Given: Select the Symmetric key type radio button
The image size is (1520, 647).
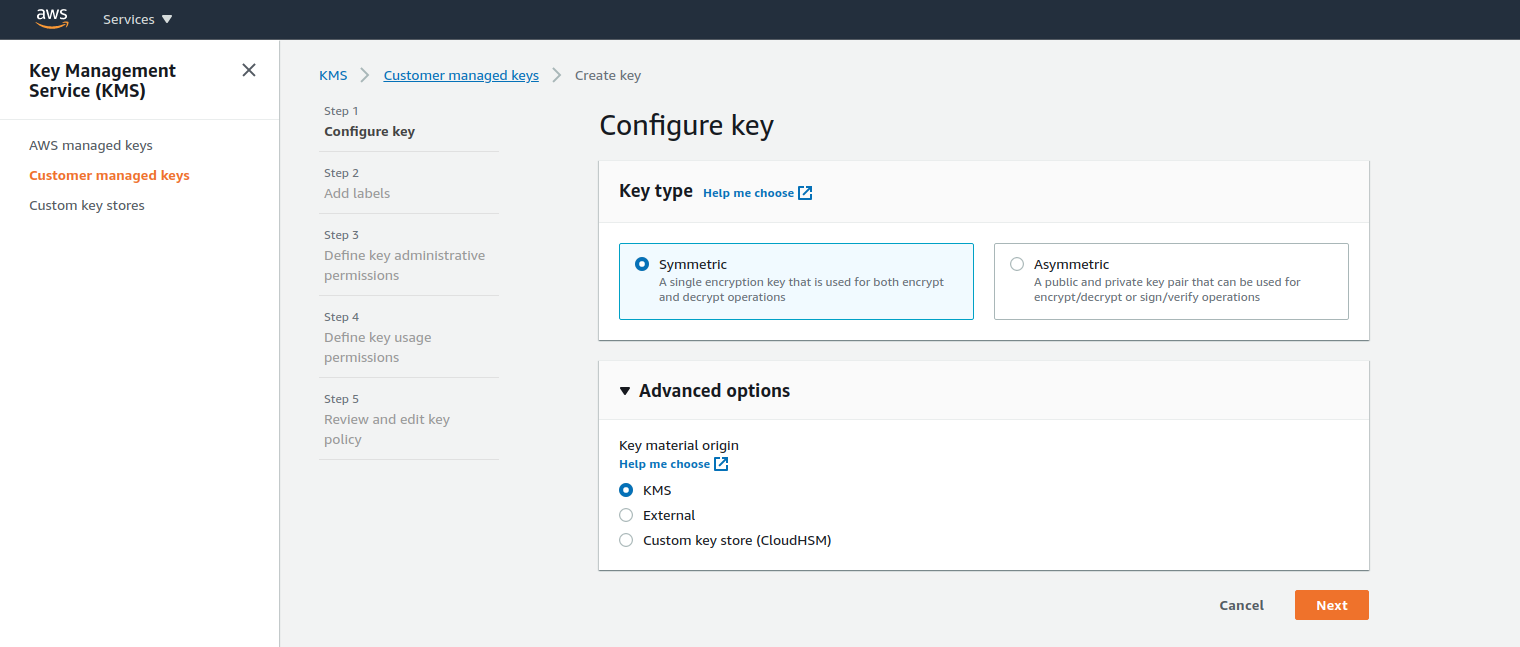Looking at the screenshot, I should [x=642, y=265].
